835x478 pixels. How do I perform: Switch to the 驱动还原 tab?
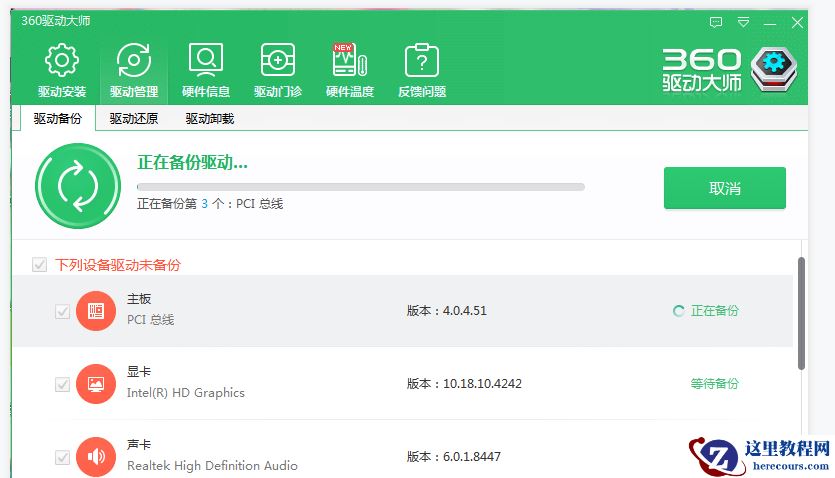(x=134, y=118)
